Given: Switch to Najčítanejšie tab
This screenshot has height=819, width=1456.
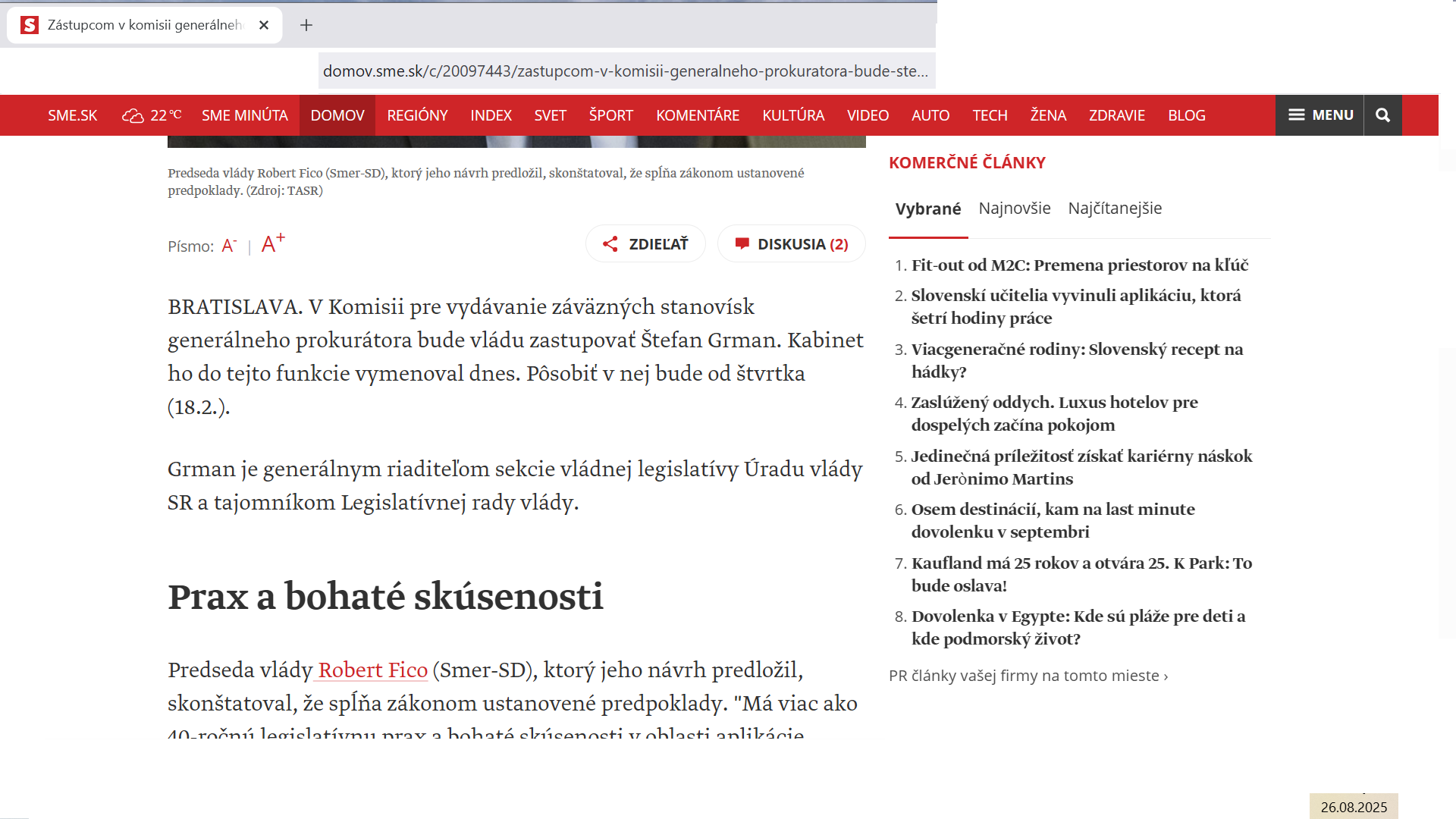Looking at the screenshot, I should tap(1115, 209).
